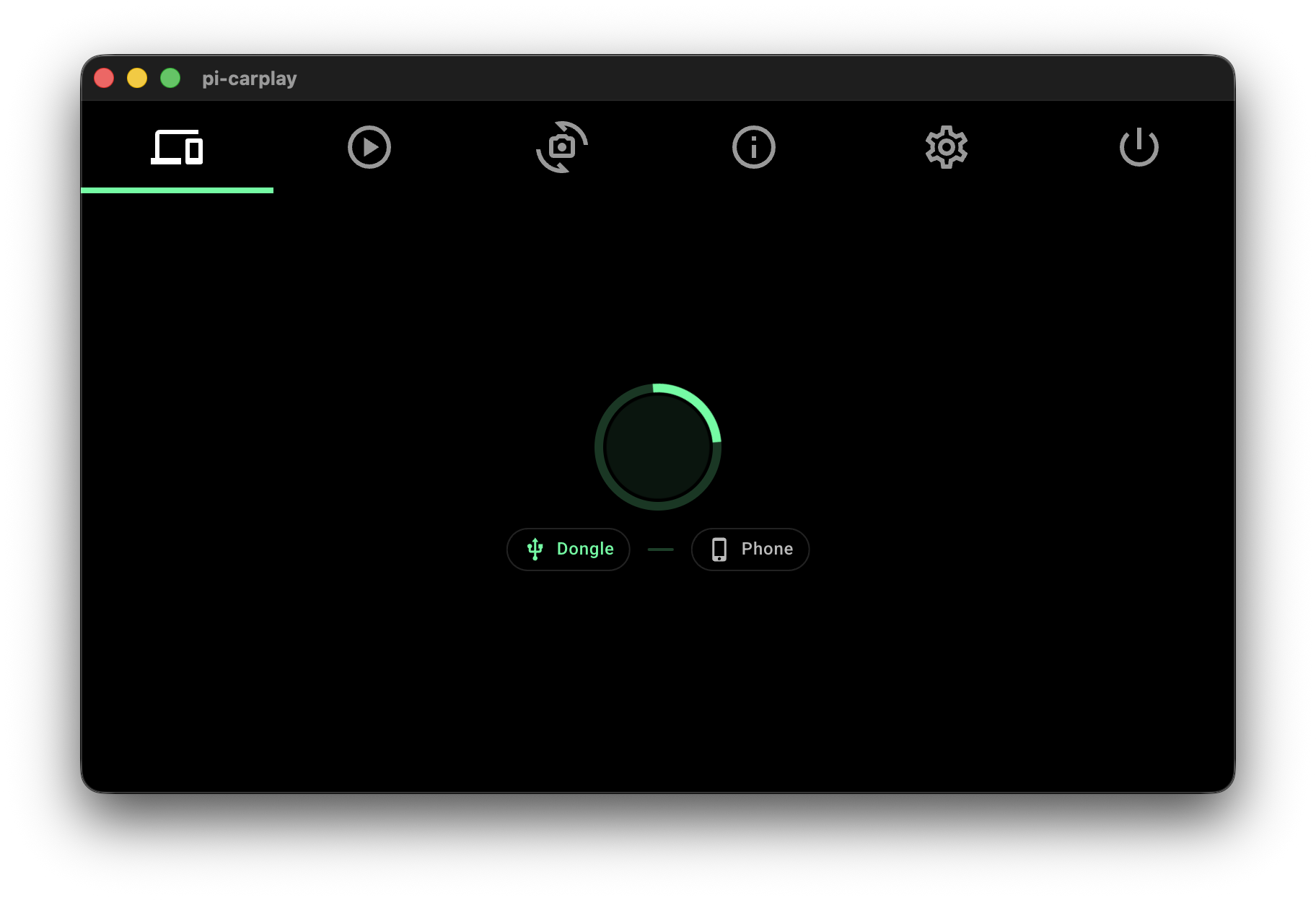Open the rotating camera tab
The image size is (1316, 900).
[x=561, y=147]
